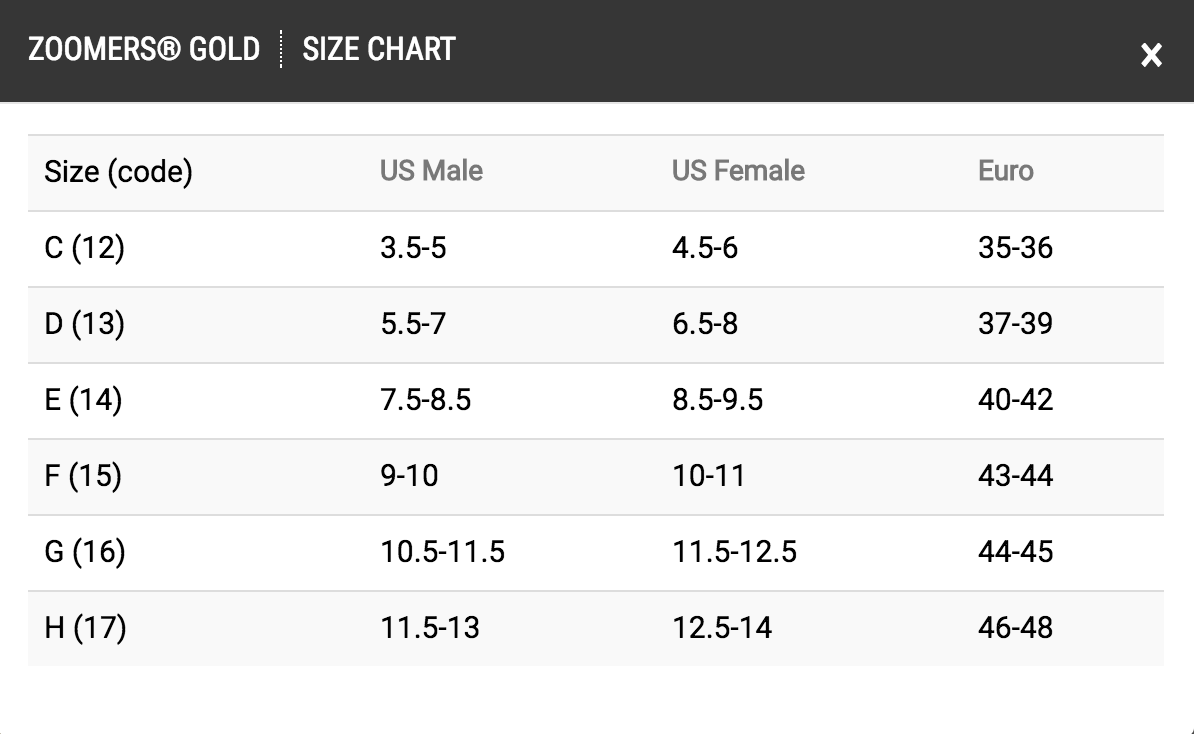The width and height of the screenshot is (1194, 734).
Task: Select the US Male column header
Action: tap(431, 171)
